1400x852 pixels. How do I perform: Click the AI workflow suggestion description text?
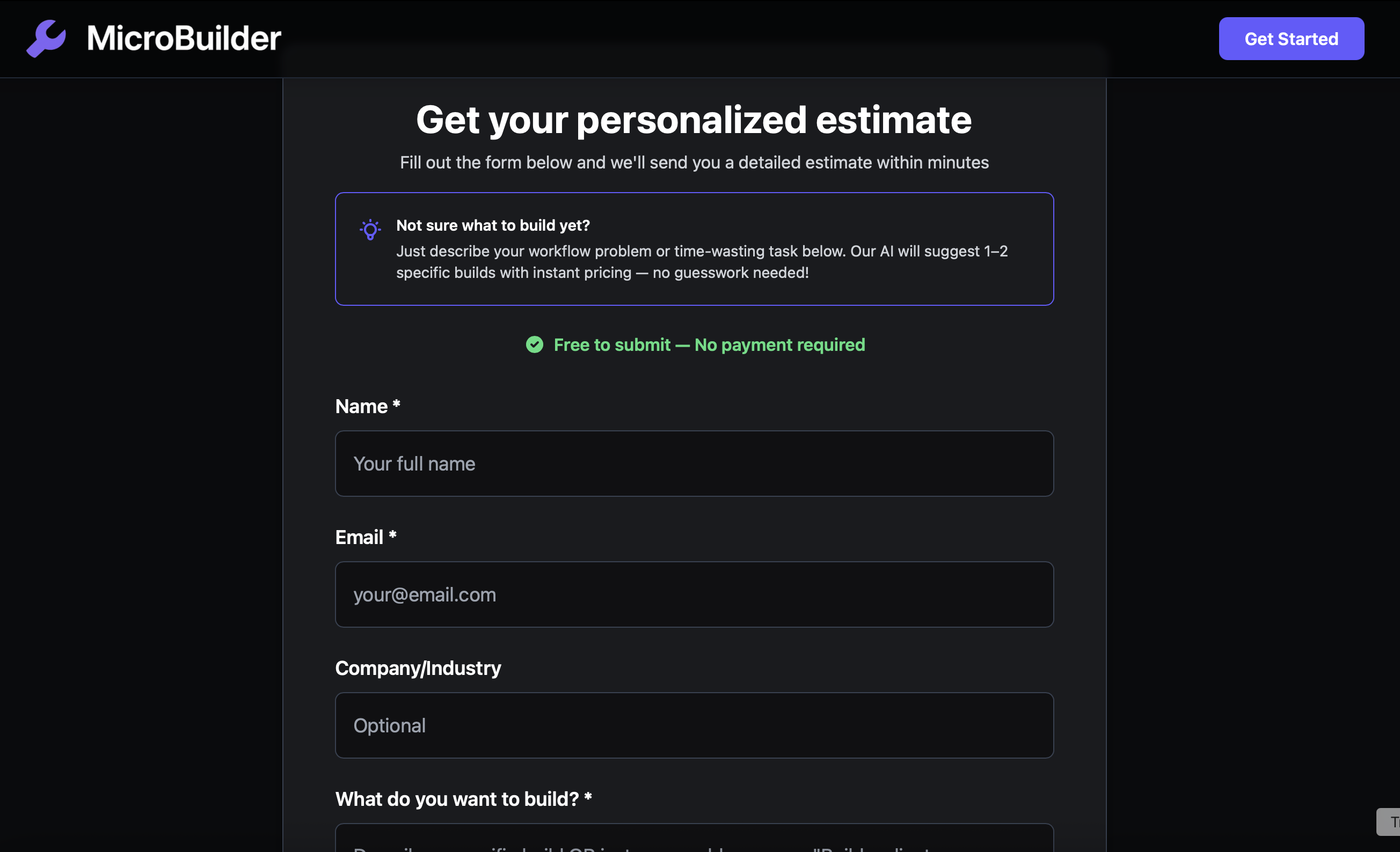coord(701,262)
